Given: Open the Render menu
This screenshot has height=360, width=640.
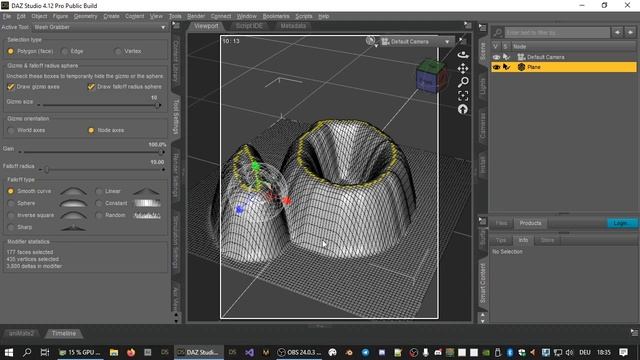Looking at the screenshot, I should [196, 16].
